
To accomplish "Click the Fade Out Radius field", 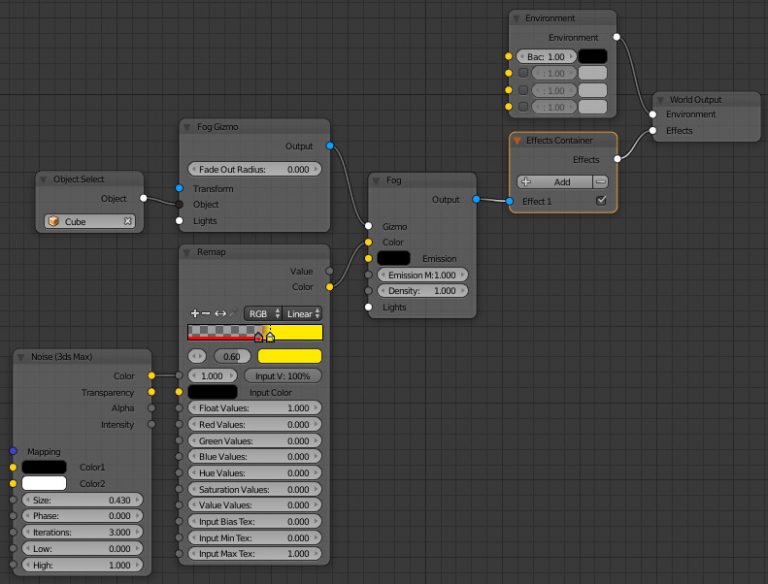I will pyautogui.click(x=255, y=169).
